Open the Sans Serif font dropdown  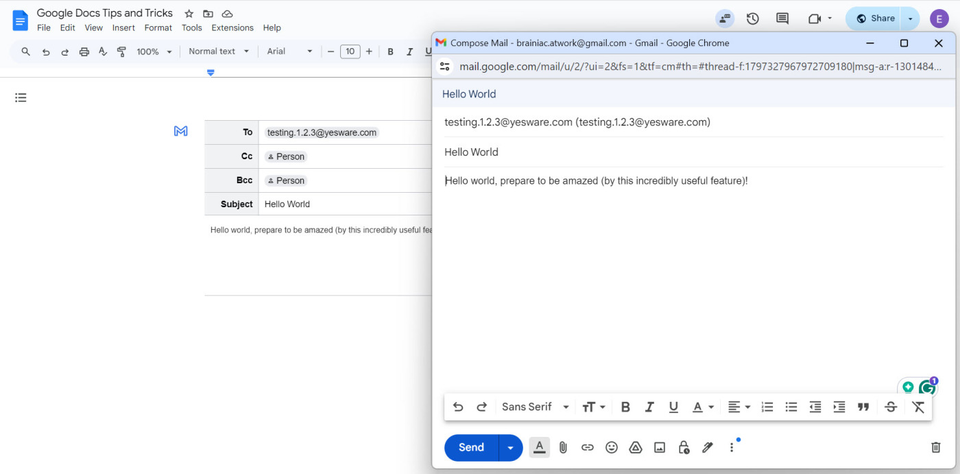[x=535, y=407]
